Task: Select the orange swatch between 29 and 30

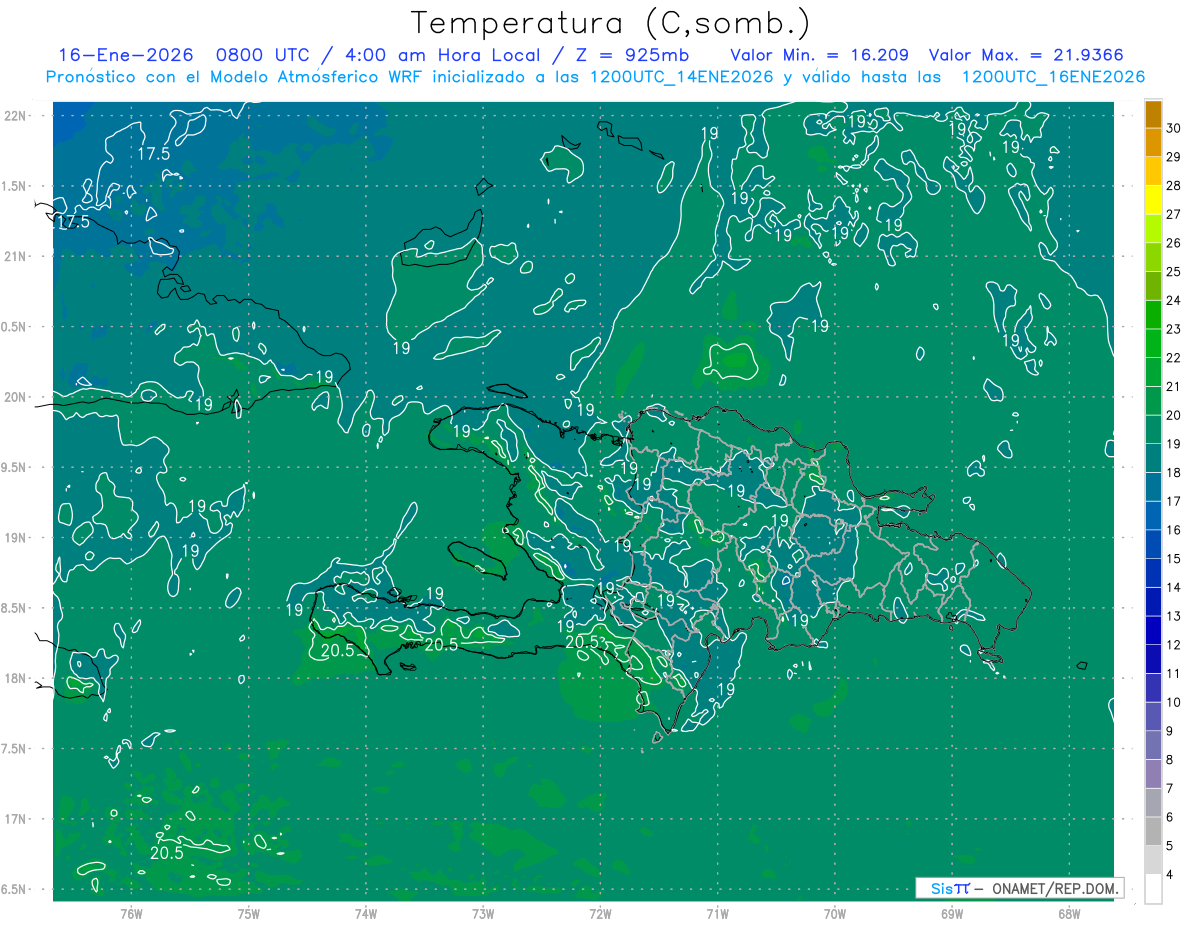Action: coord(1153,142)
